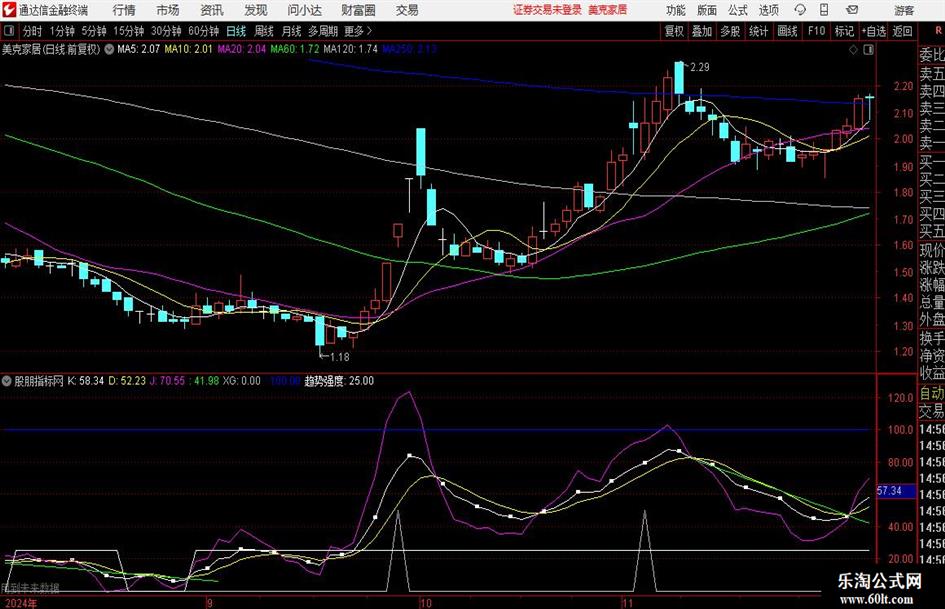Switch to 15分钟 period tab
Screen dimensions: 945x609
click(x=128, y=31)
